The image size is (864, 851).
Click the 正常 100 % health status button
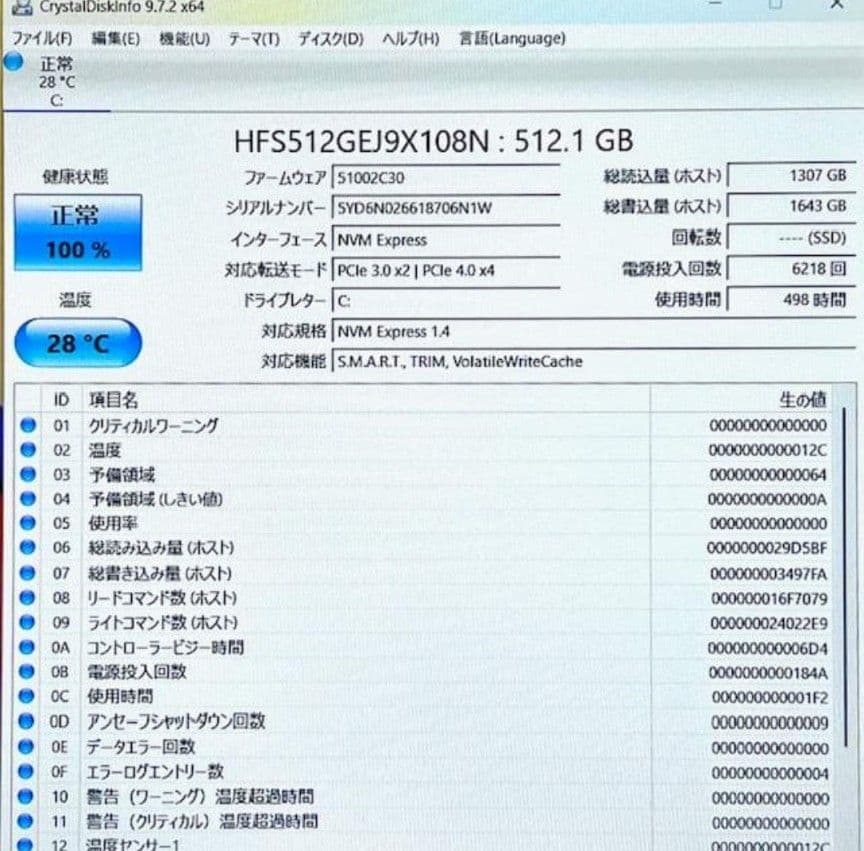(78, 232)
